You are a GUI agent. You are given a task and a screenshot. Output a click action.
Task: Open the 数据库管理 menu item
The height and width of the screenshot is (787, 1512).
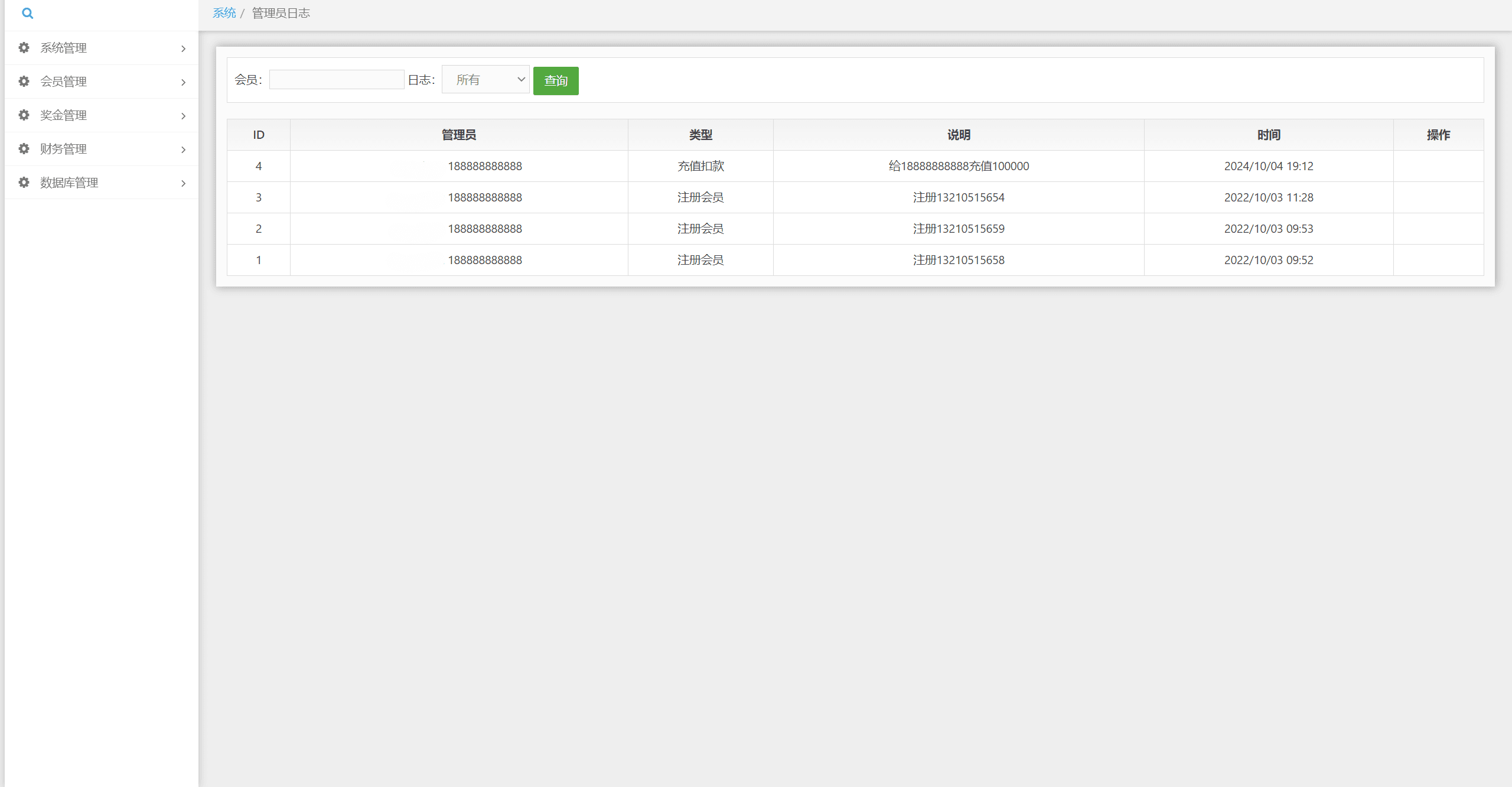point(69,183)
